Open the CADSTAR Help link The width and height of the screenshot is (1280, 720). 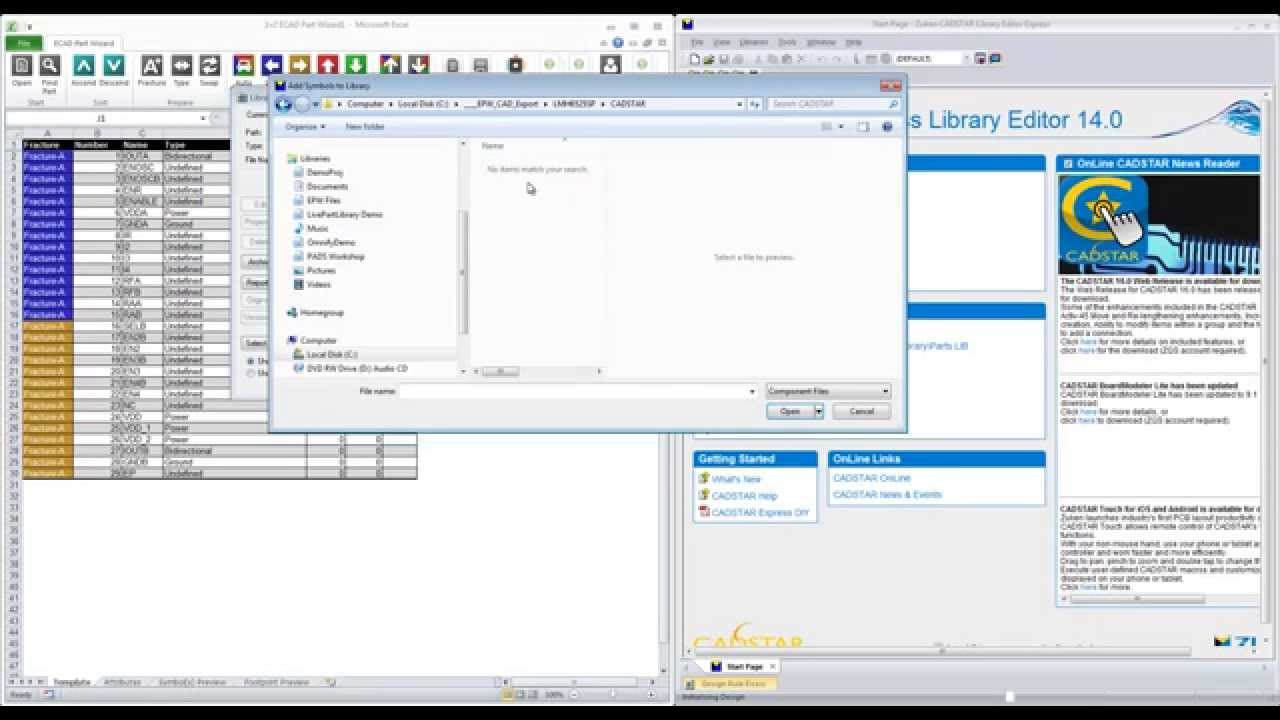(744, 496)
